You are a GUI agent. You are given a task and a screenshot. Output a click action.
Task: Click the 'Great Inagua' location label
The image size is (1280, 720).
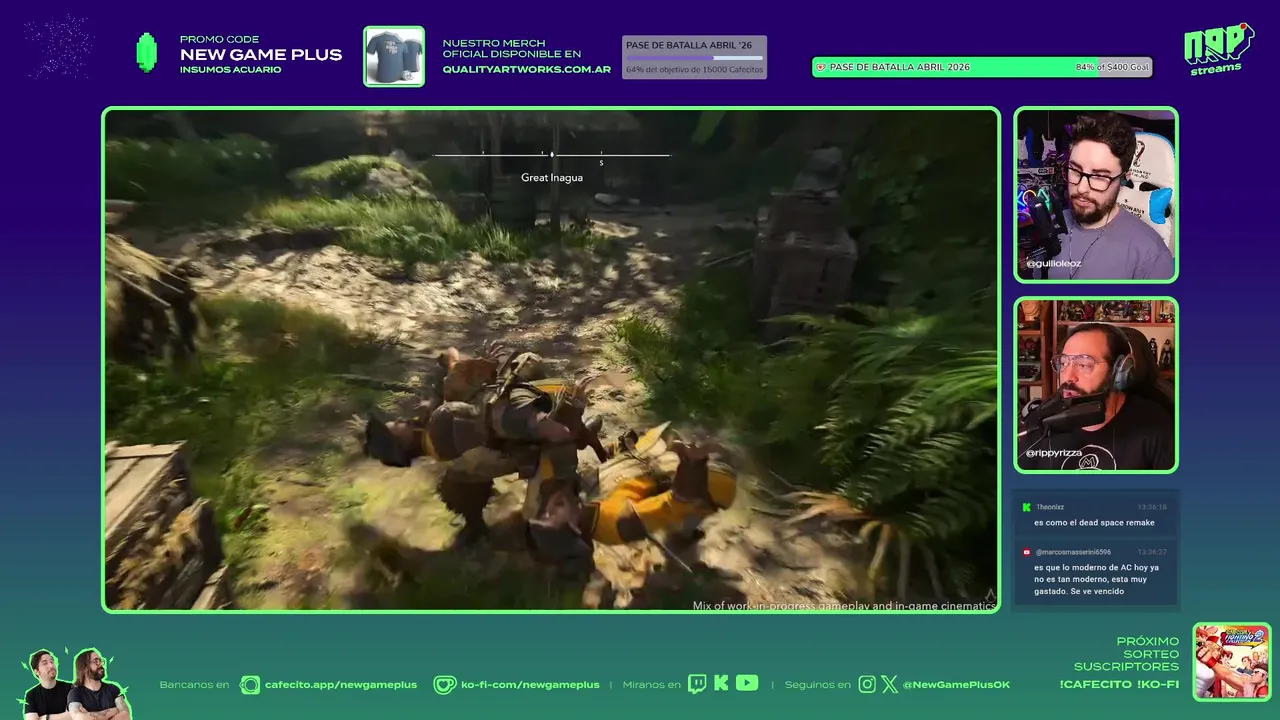click(552, 178)
